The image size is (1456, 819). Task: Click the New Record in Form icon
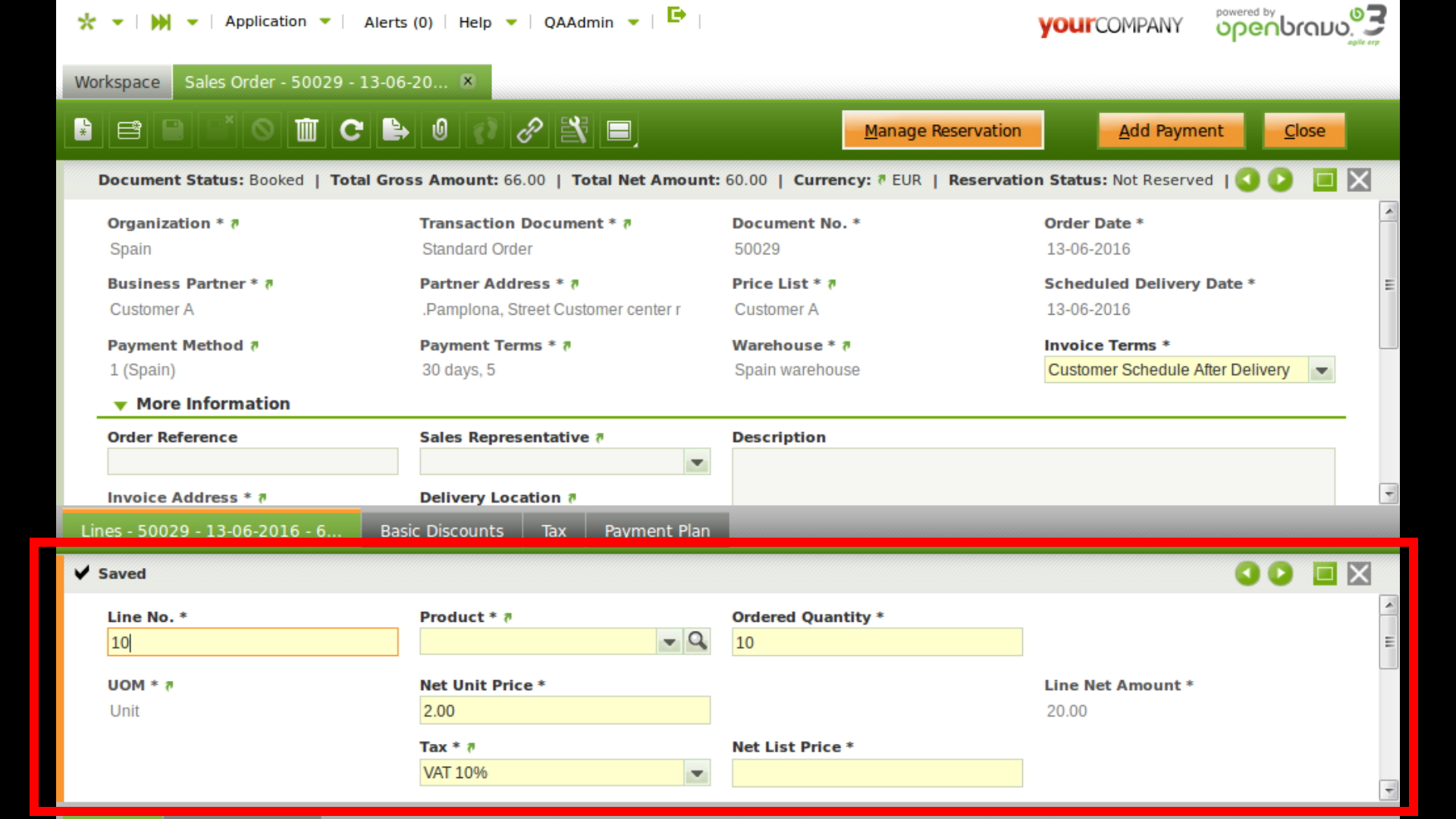[83, 130]
